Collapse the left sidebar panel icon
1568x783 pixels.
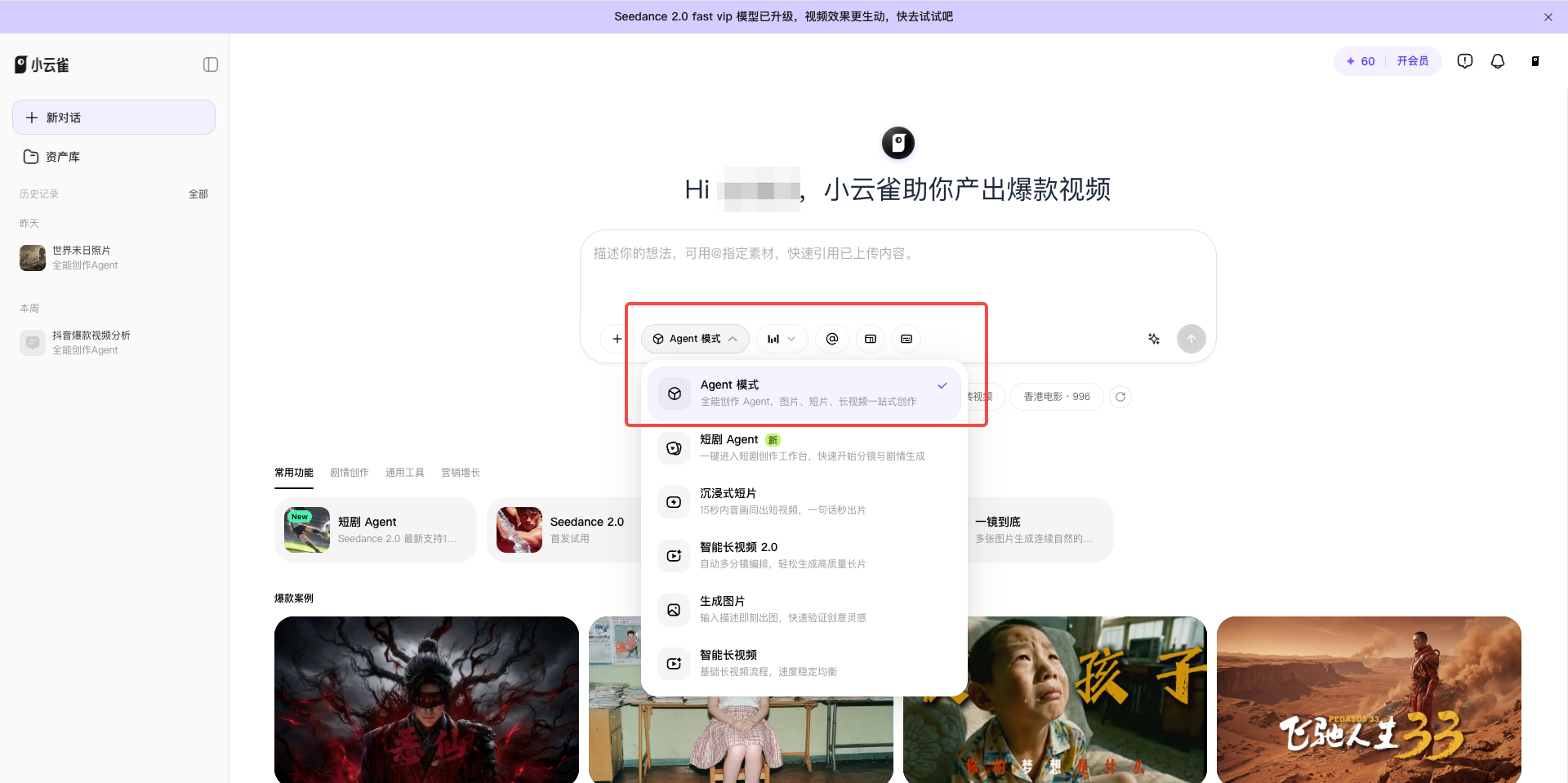pyautogui.click(x=211, y=65)
